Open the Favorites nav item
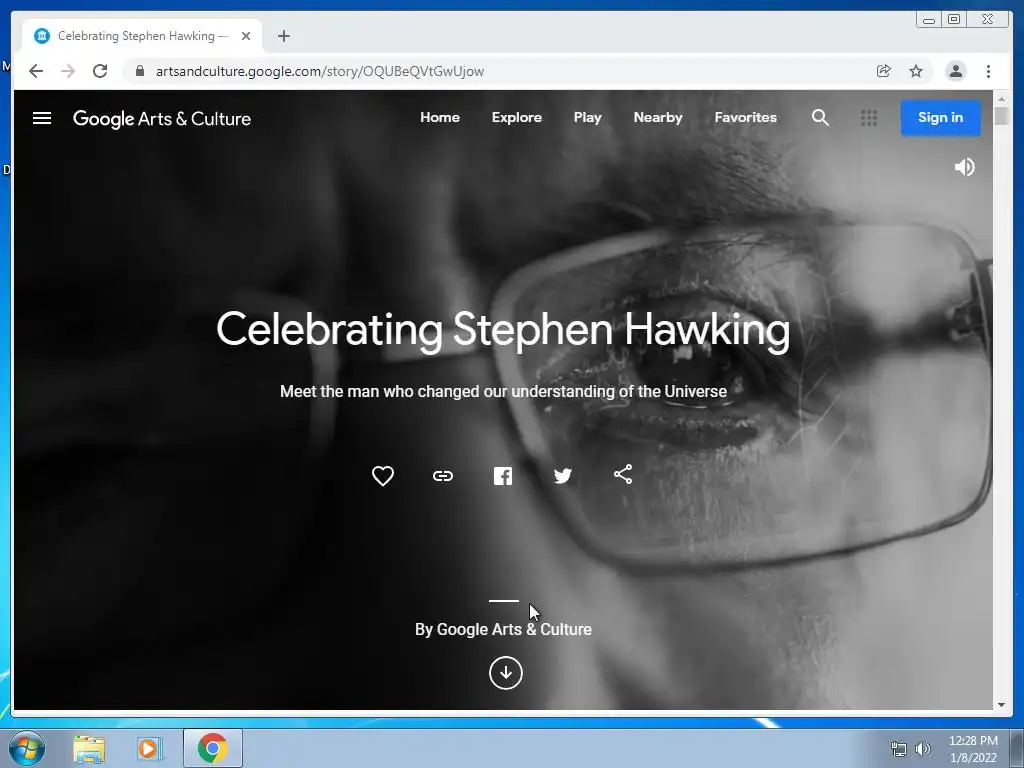The image size is (1024, 768). click(745, 118)
